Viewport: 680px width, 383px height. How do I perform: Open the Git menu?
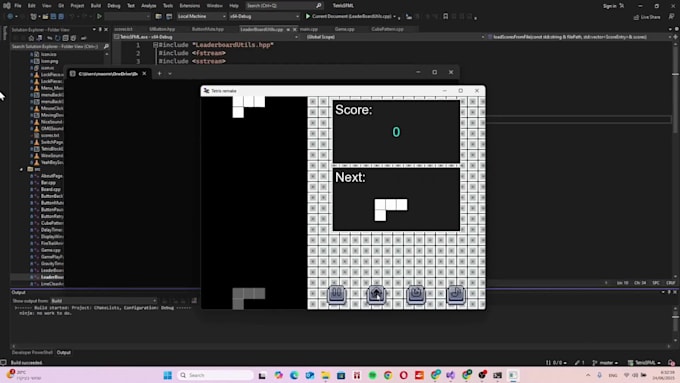click(x=61, y=6)
